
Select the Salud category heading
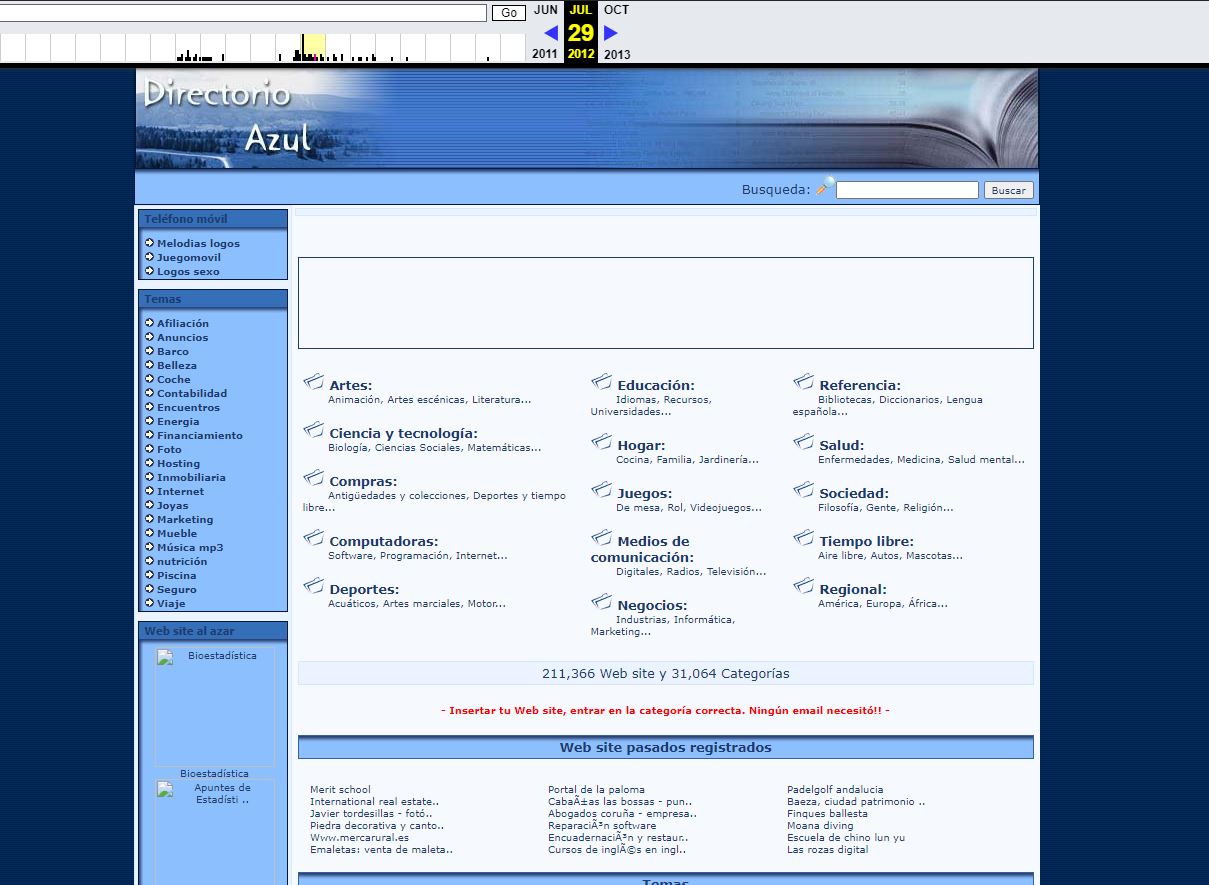pos(841,446)
